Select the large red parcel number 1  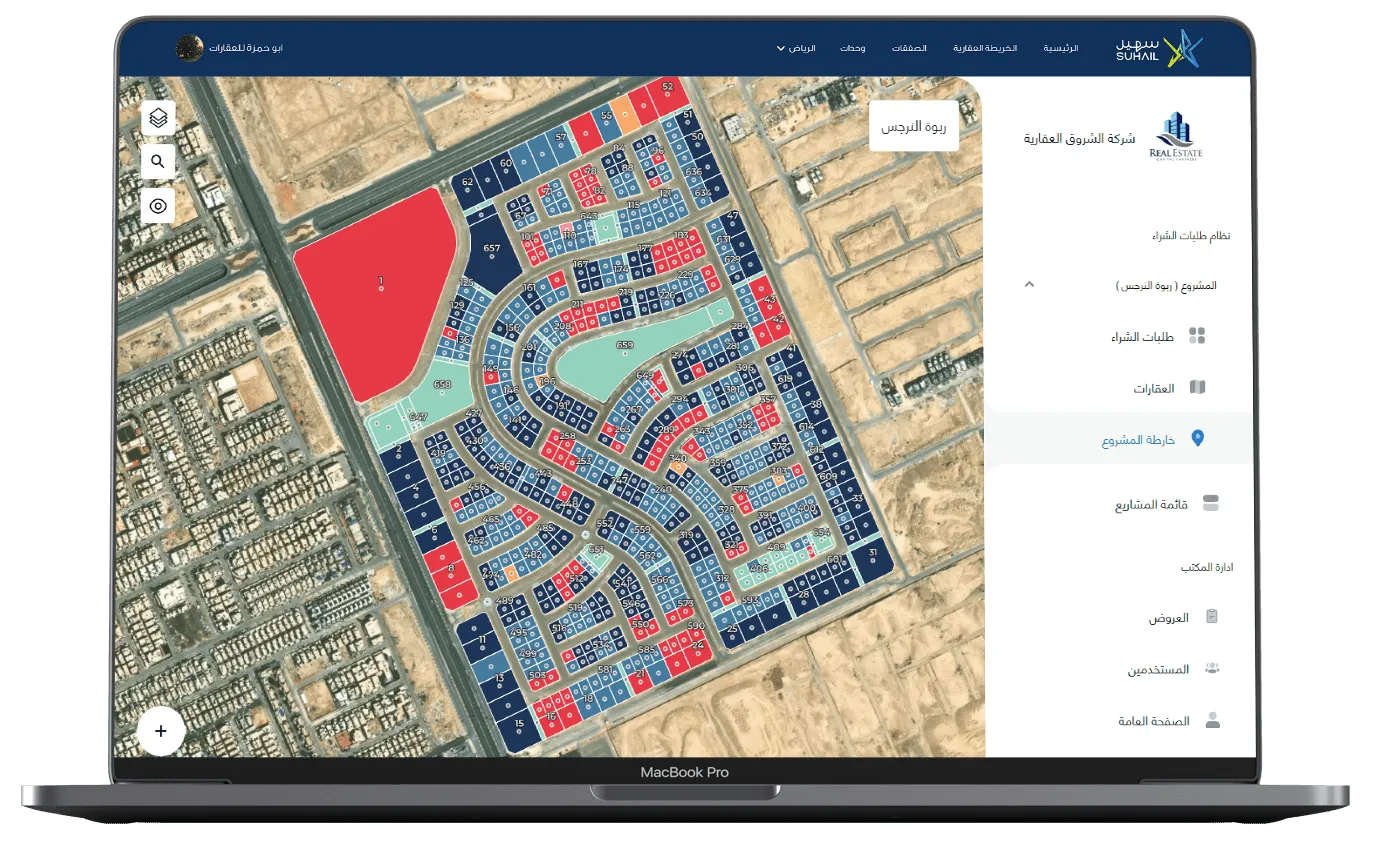(380, 290)
